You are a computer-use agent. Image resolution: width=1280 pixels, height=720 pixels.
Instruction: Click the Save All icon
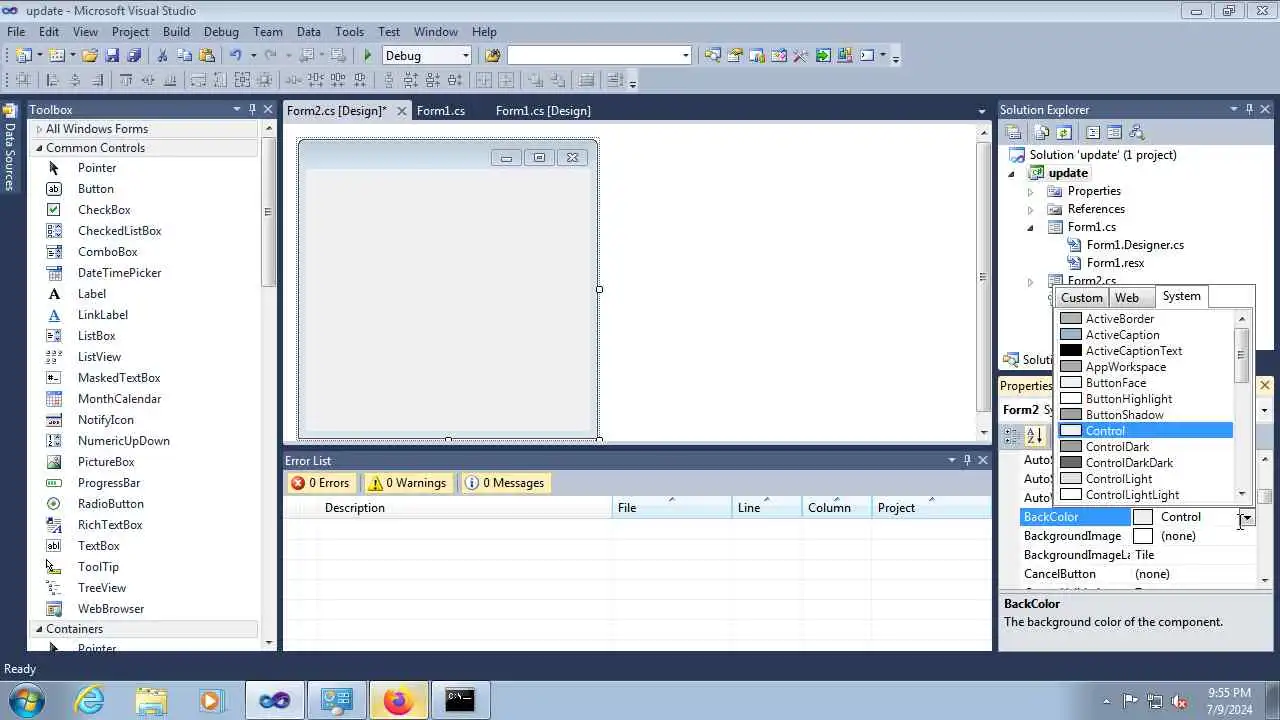(134, 56)
